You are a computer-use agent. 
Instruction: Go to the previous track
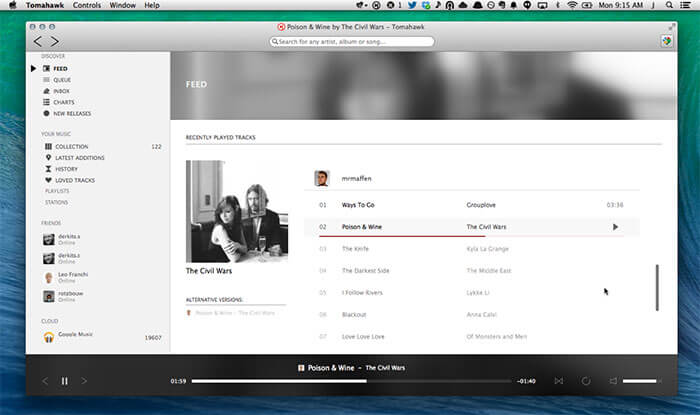[x=45, y=381]
